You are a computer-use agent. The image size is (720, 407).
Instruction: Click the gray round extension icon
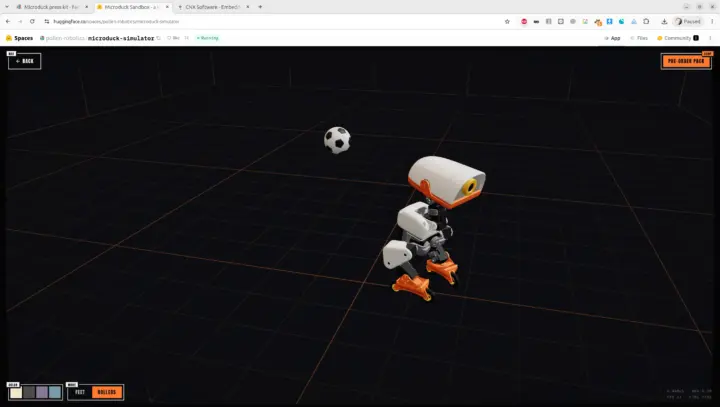pyautogui.click(x=573, y=22)
